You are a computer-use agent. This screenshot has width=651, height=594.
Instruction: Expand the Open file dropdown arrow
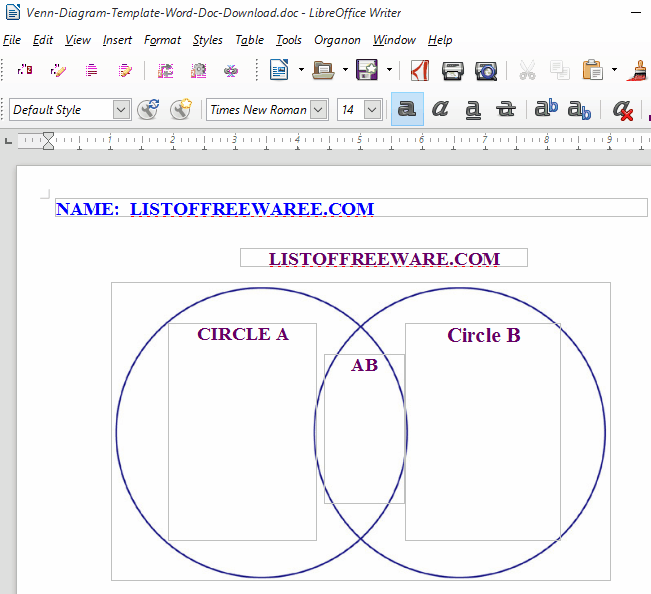click(345, 70)
